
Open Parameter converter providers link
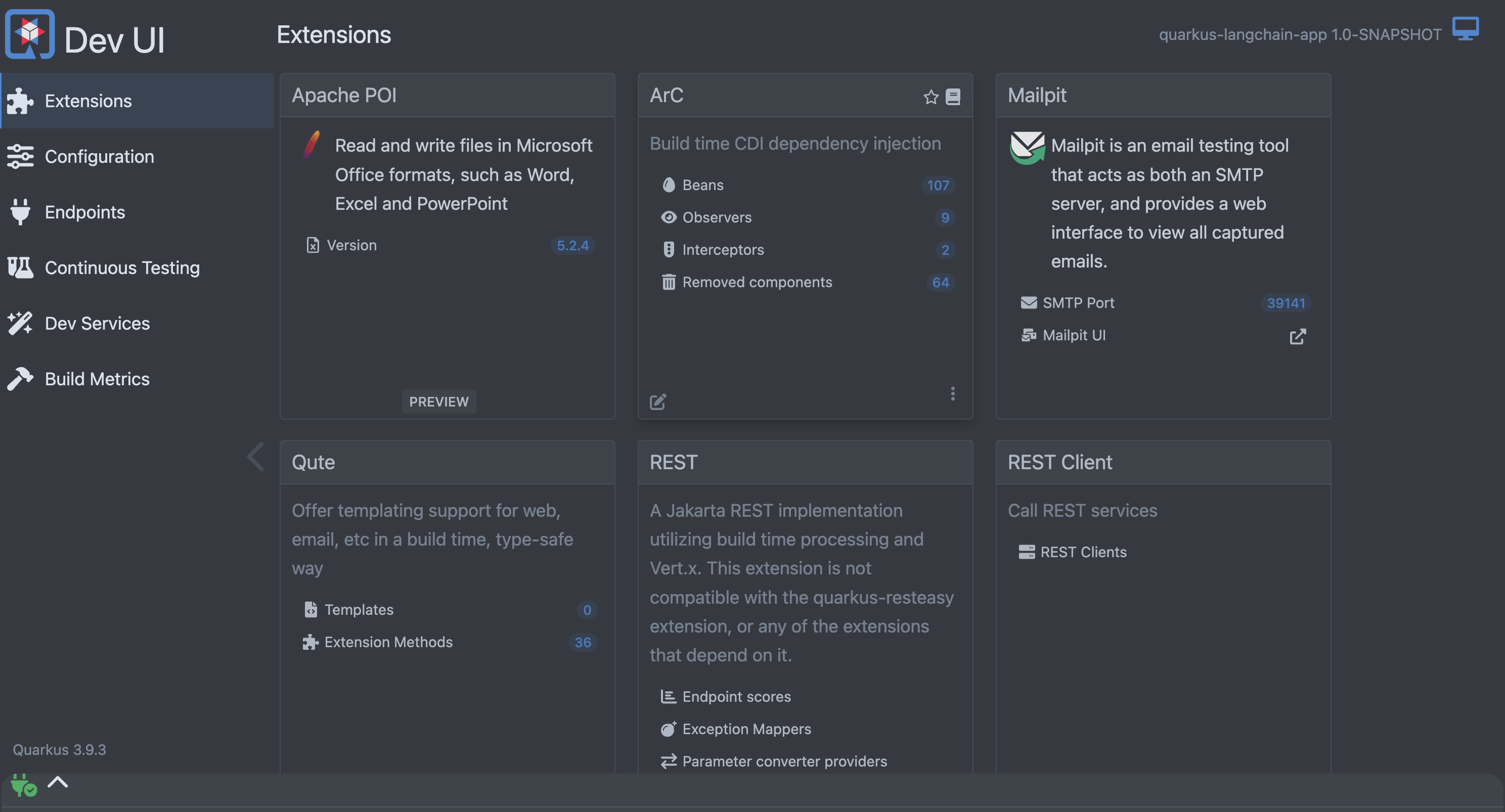tap(785, 761)
